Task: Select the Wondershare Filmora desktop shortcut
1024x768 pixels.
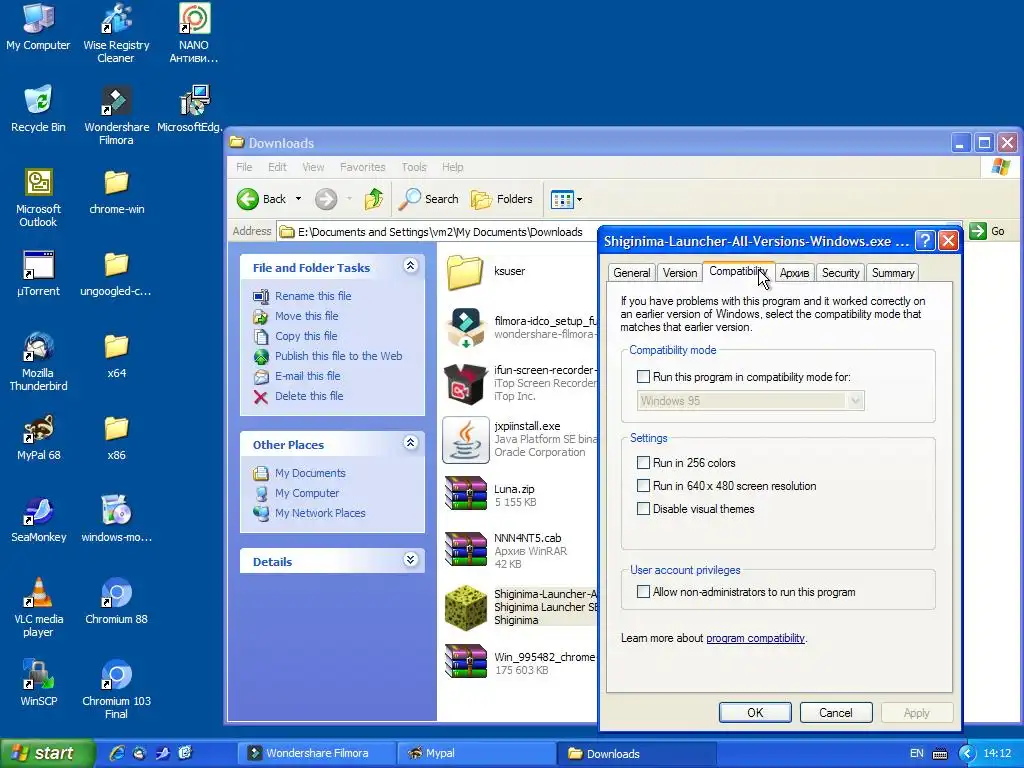Action: click(x=116, y=115)
